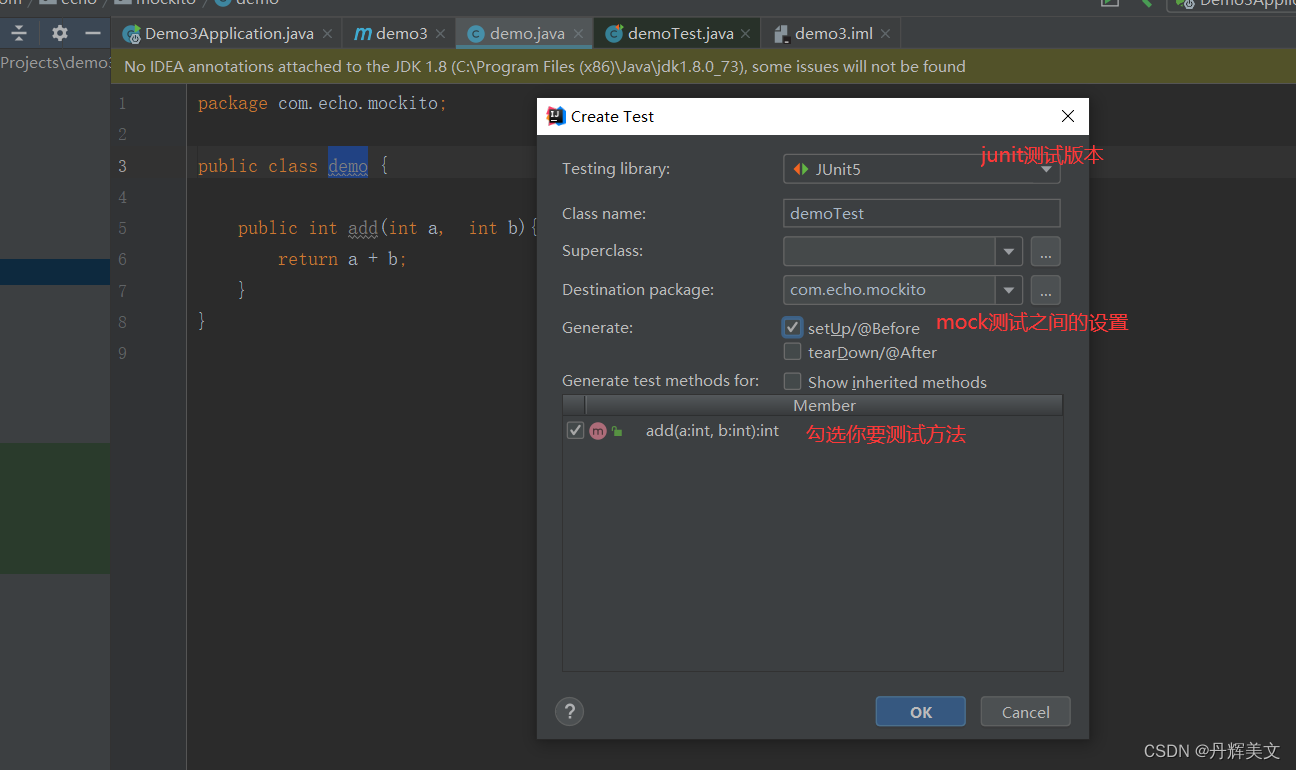Select the add(a:int, b:int):int row

click(812, 431)
